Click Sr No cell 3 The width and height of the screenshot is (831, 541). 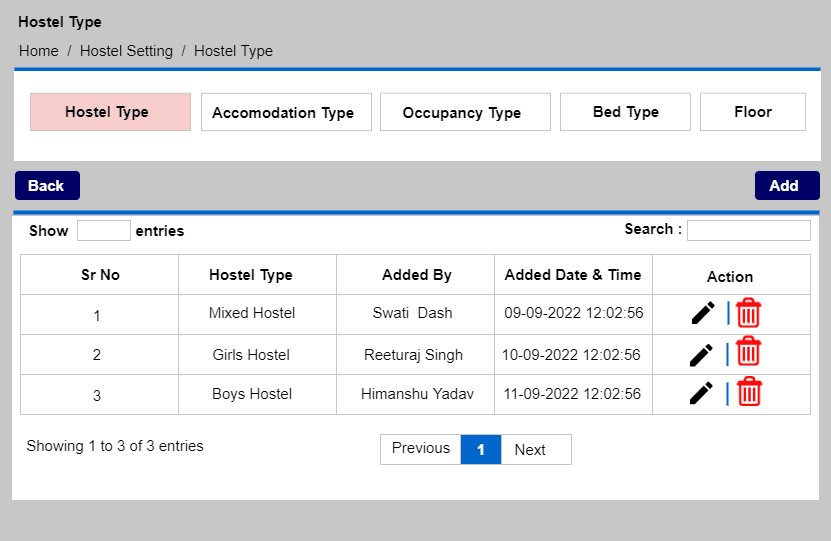(x=100, y=394)
